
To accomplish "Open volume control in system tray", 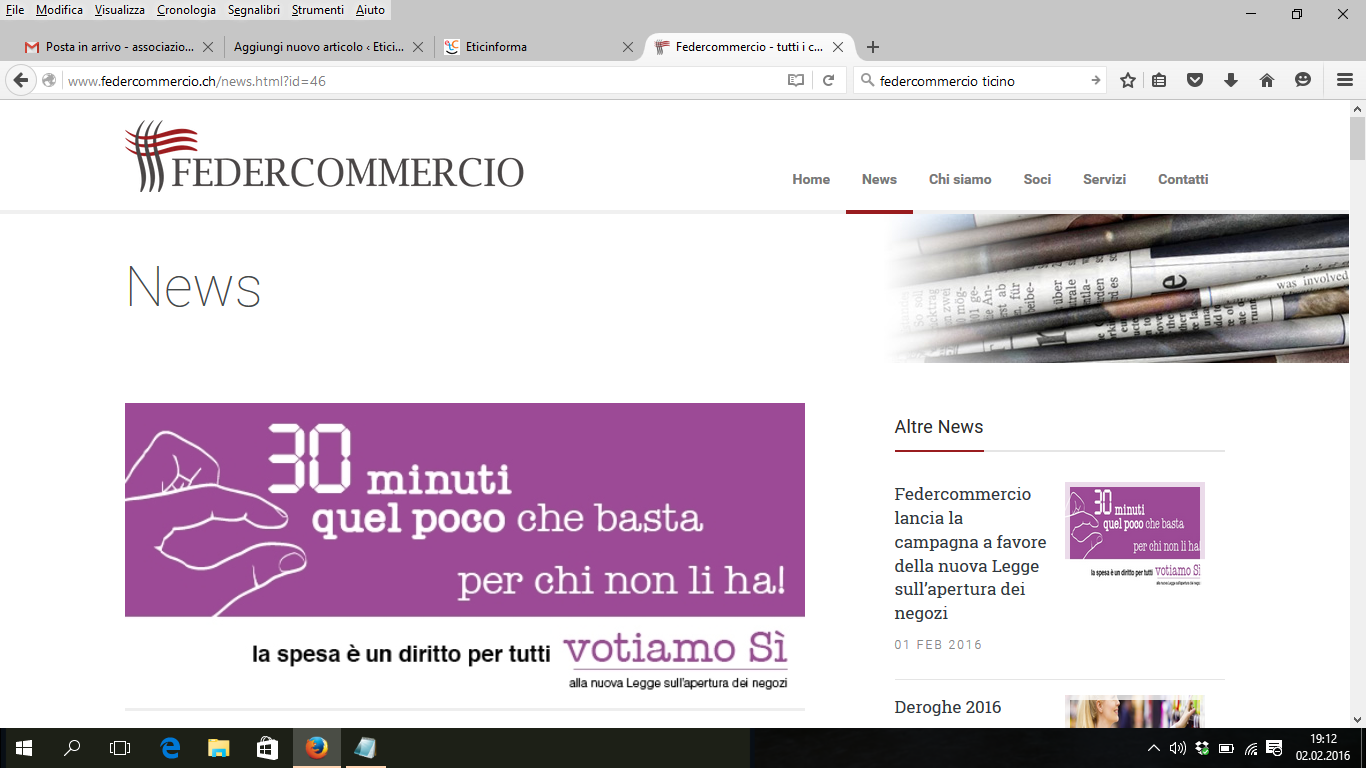I will click(1177, 748).
